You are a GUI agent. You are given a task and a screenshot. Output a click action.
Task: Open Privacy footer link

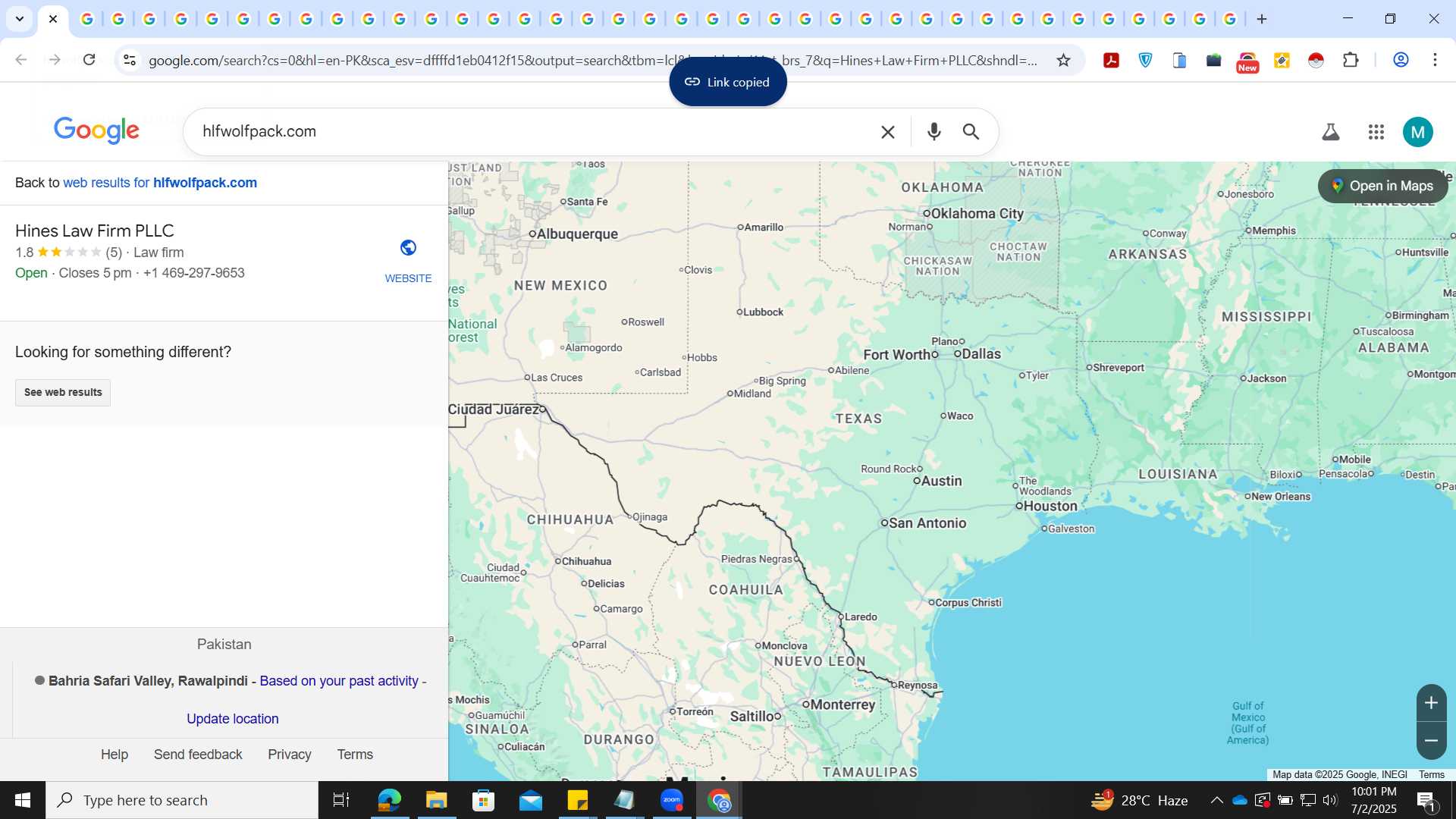tap(290, 755)
